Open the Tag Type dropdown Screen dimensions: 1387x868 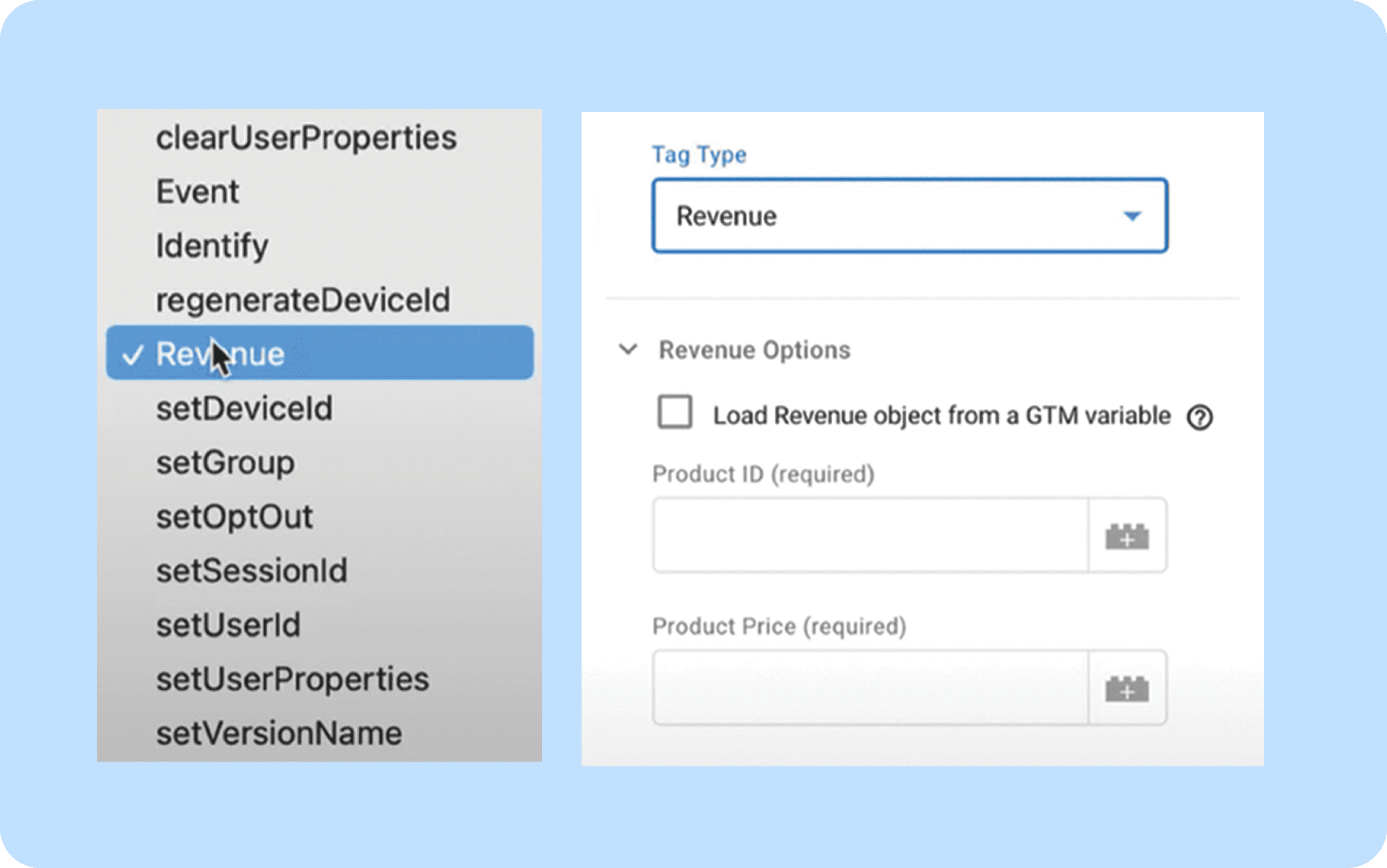909,216
